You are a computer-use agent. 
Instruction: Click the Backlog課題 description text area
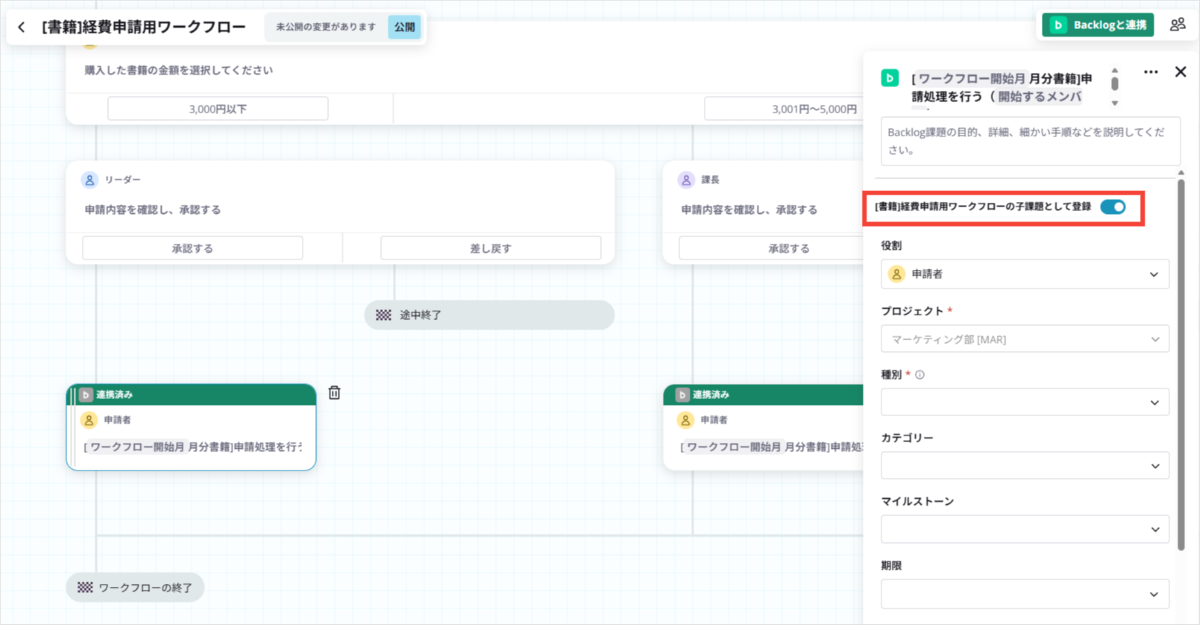pyautogui.click(x=1030, y=142)
